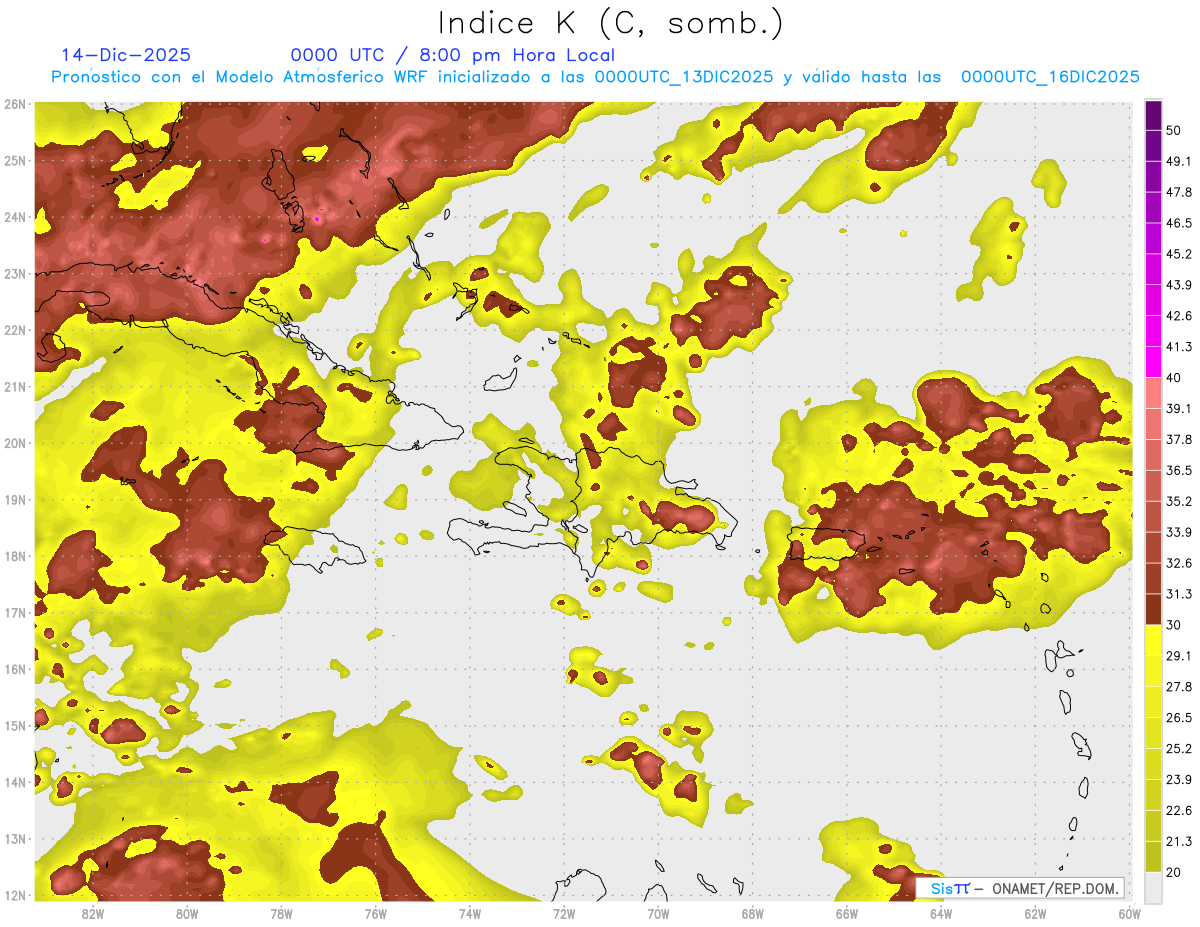The image size is (1200, 927).
Task: Click the '47.8' colorbar value
Action: (1179, 193)
